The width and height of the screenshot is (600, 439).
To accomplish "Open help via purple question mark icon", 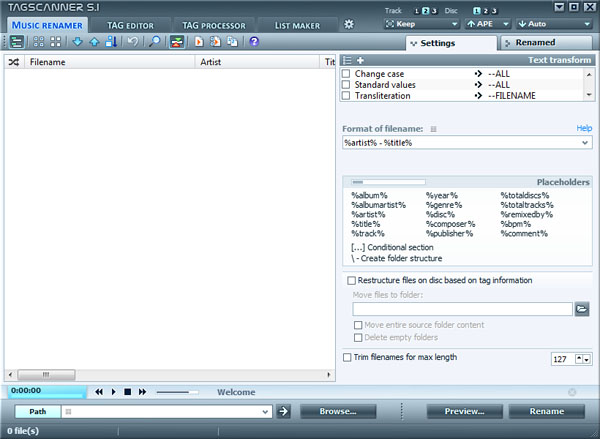I will 254,41.
